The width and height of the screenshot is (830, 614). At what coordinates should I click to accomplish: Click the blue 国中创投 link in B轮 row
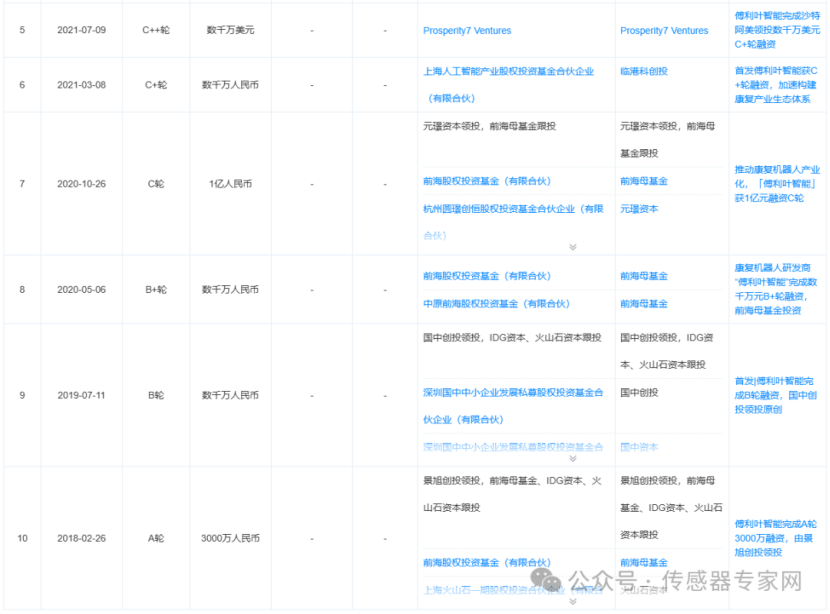coord(639,393)
